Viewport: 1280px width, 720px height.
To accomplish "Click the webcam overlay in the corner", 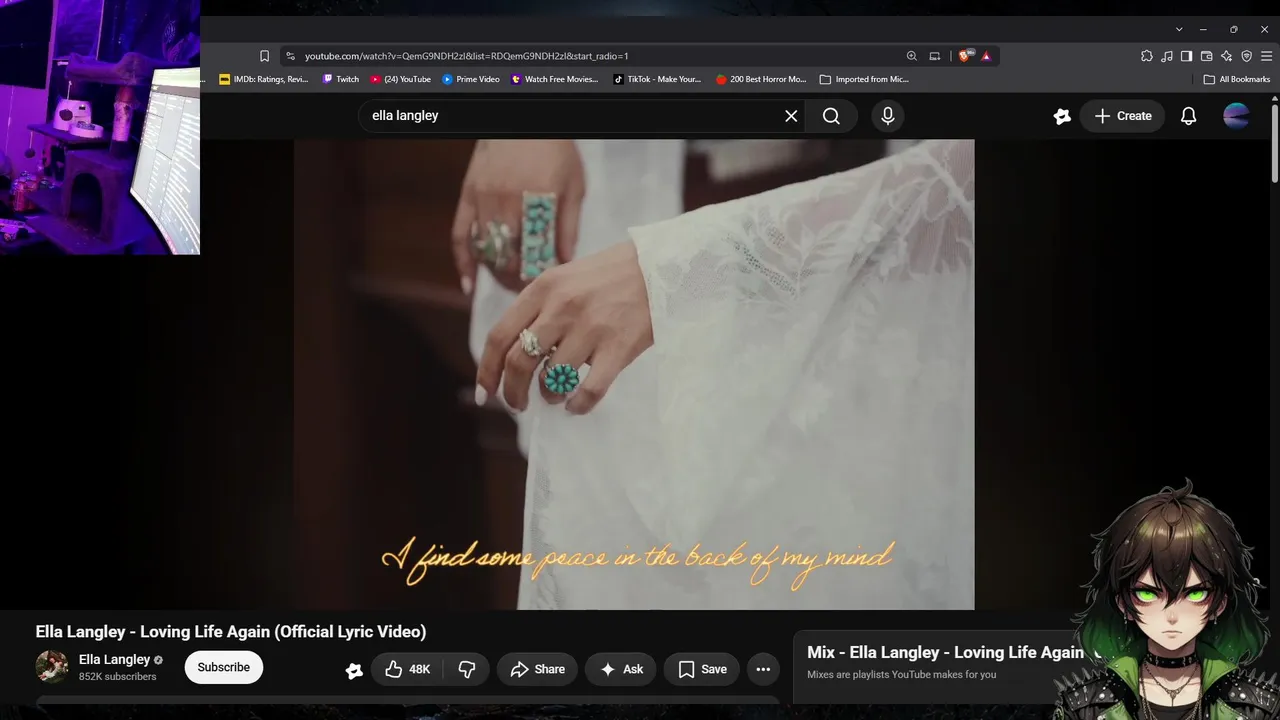I will coord(100,127).
